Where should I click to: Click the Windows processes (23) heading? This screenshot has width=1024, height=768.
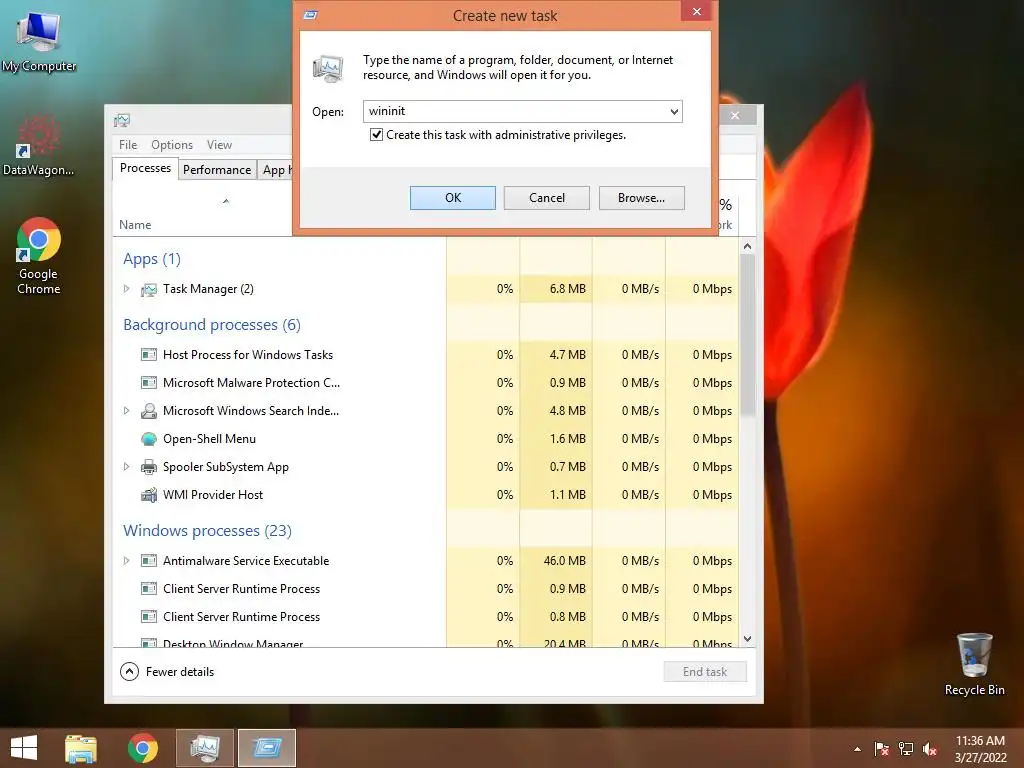point(207,531)
